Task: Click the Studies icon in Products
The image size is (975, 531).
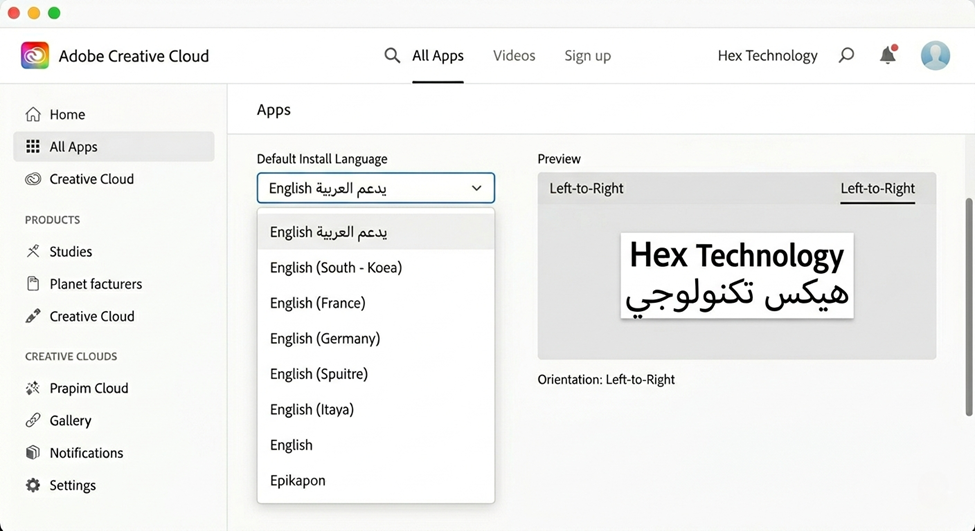Action: point(33,251)
